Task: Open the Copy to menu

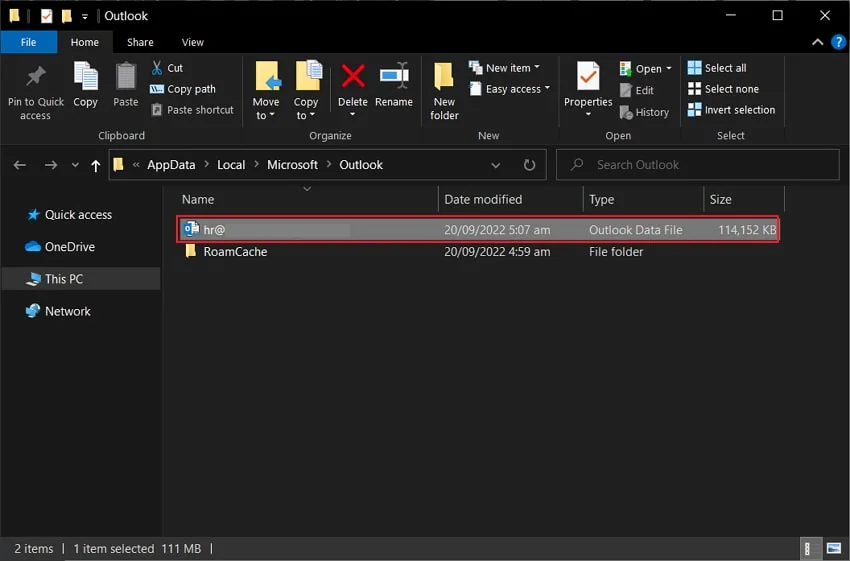Action: click(x=306, y=91)
